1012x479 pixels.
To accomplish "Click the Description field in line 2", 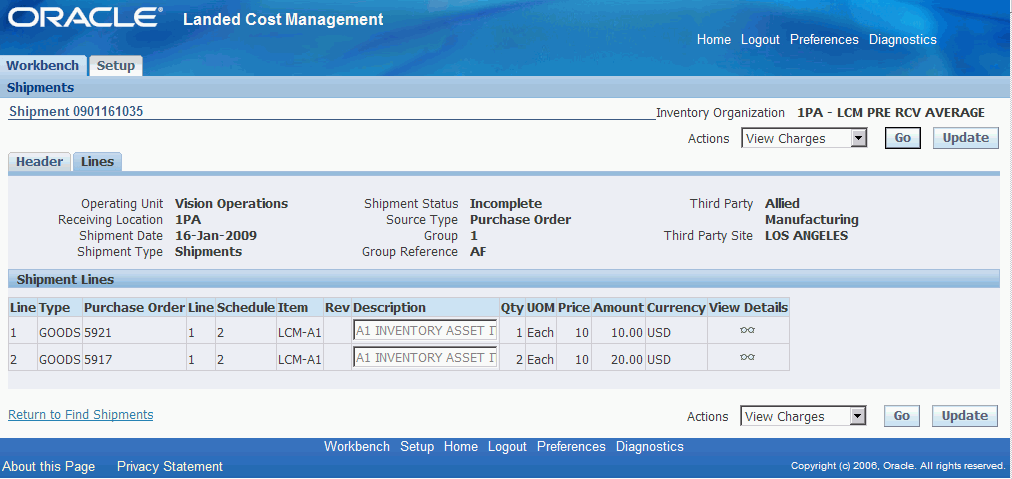I will click(x=425, y=358).
